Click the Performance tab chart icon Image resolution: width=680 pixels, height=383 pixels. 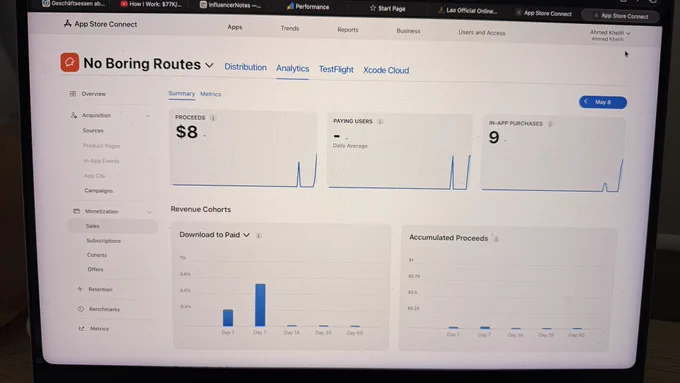point(291,7)
